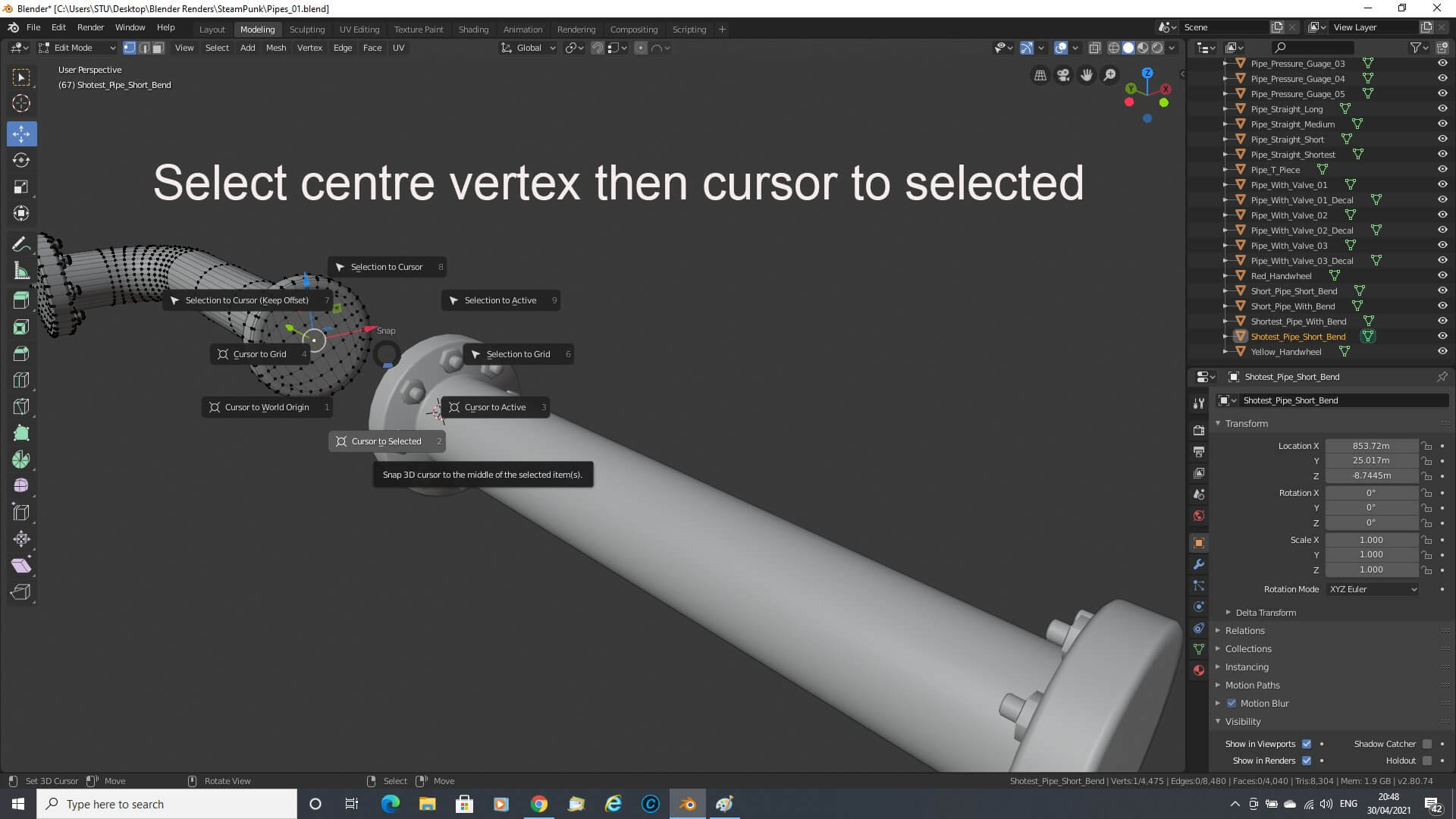Image resolution: width=1456 pixels, height=819 pixels.
Task: Hide Red_Handwheel using its eye icon
Action: (1442, 275)
